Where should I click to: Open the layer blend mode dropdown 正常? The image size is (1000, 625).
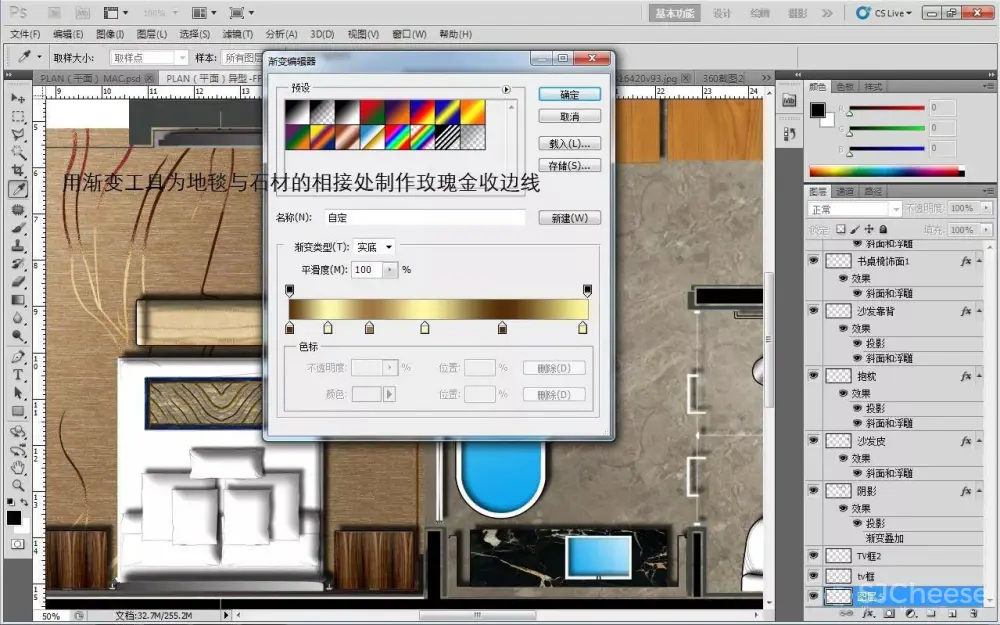(854, 209)
